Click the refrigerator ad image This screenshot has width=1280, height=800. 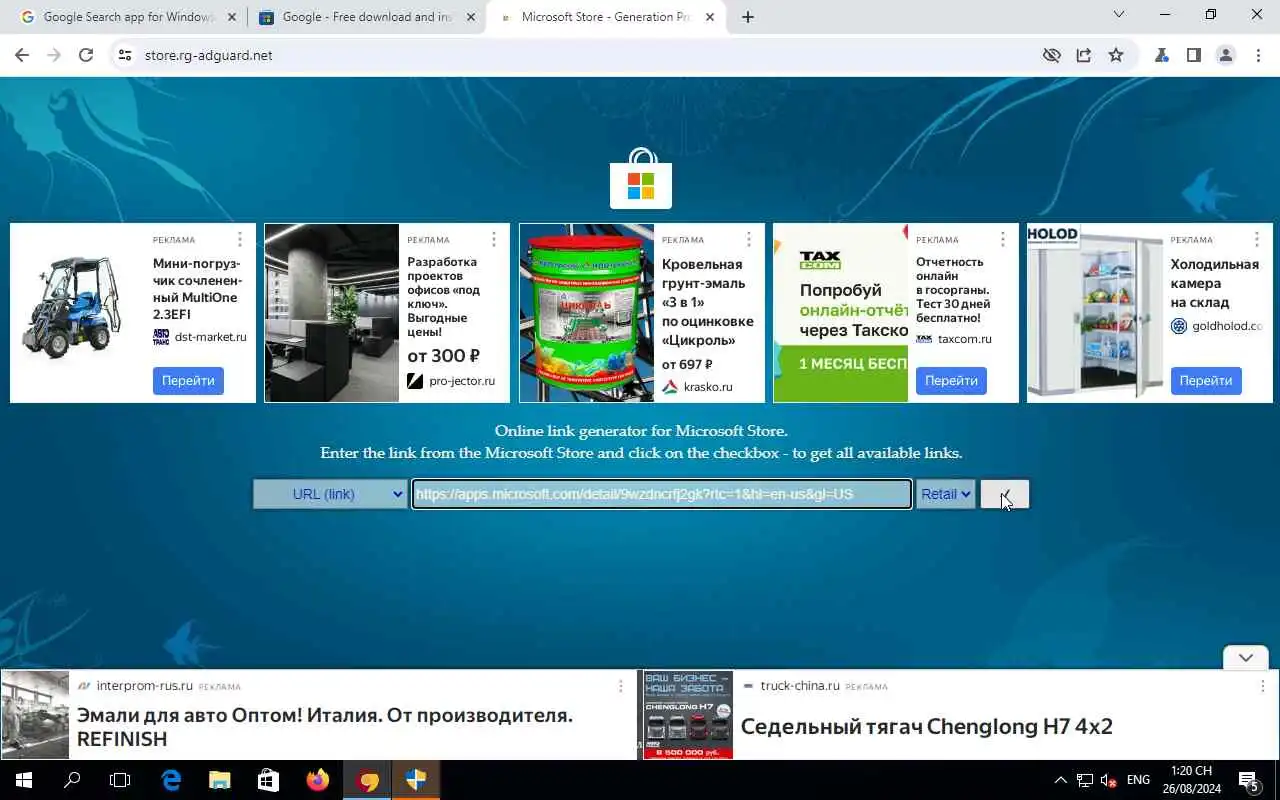[1095, 313]
